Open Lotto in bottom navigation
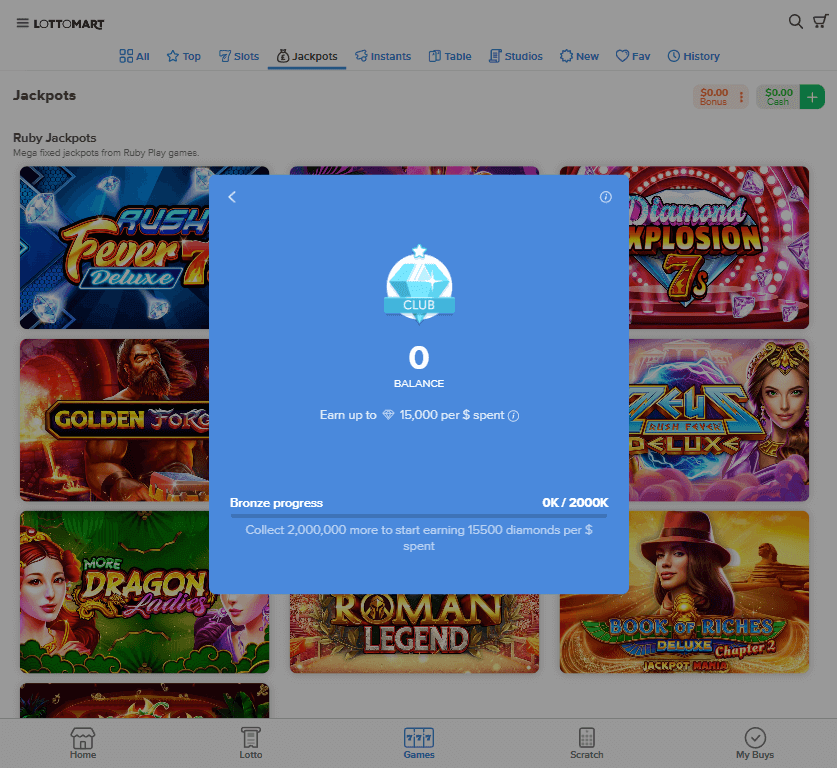837x768 pixels. pyautogui.click(x=250, y=743)
